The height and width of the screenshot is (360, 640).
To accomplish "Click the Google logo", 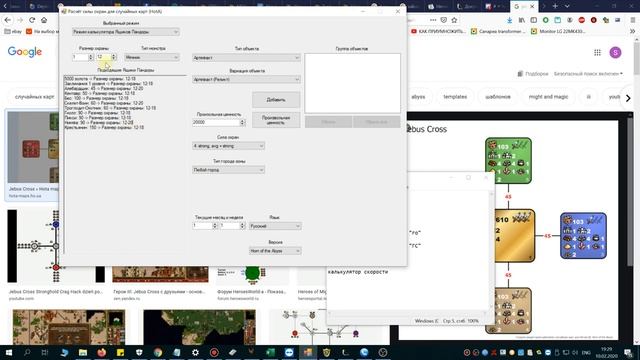I will click(24, 51).
